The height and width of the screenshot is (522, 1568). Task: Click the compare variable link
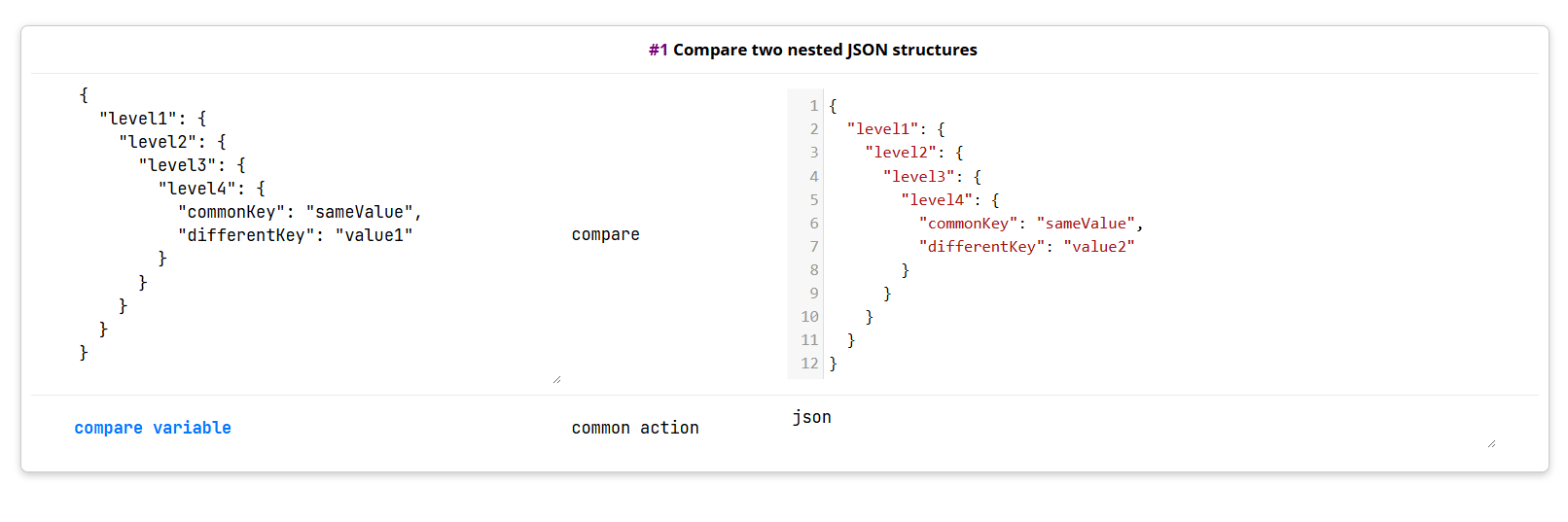(153, 428)
